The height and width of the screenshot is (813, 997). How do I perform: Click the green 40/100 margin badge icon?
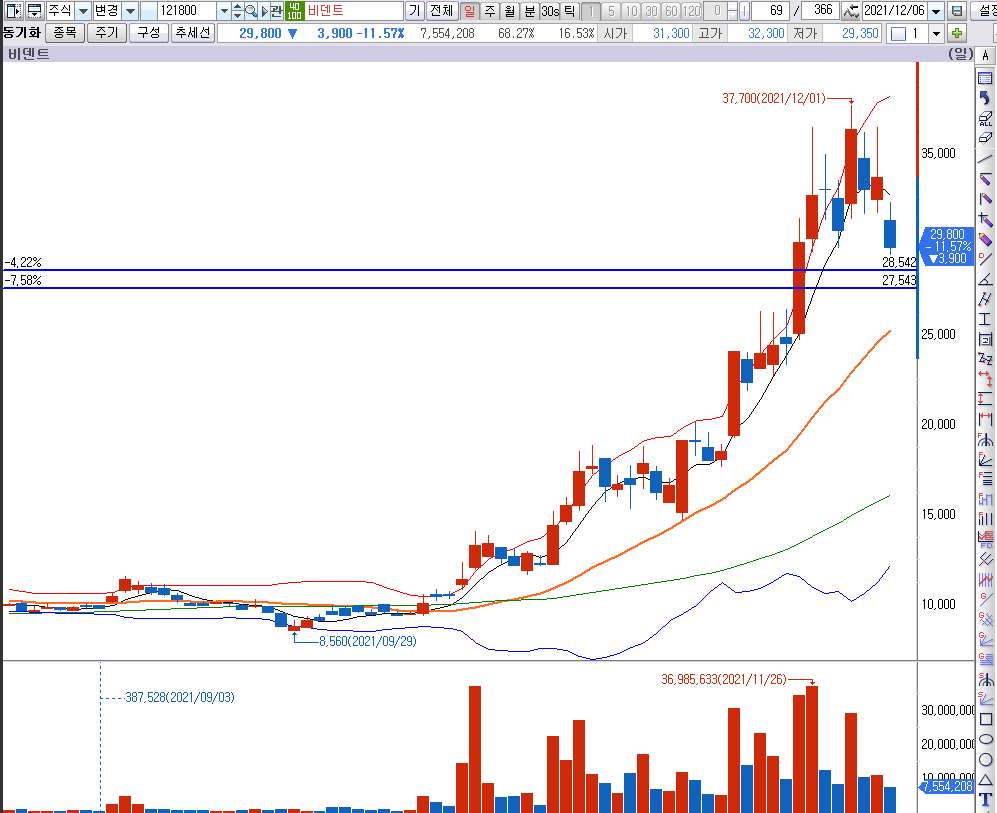(x=294, y=10)
